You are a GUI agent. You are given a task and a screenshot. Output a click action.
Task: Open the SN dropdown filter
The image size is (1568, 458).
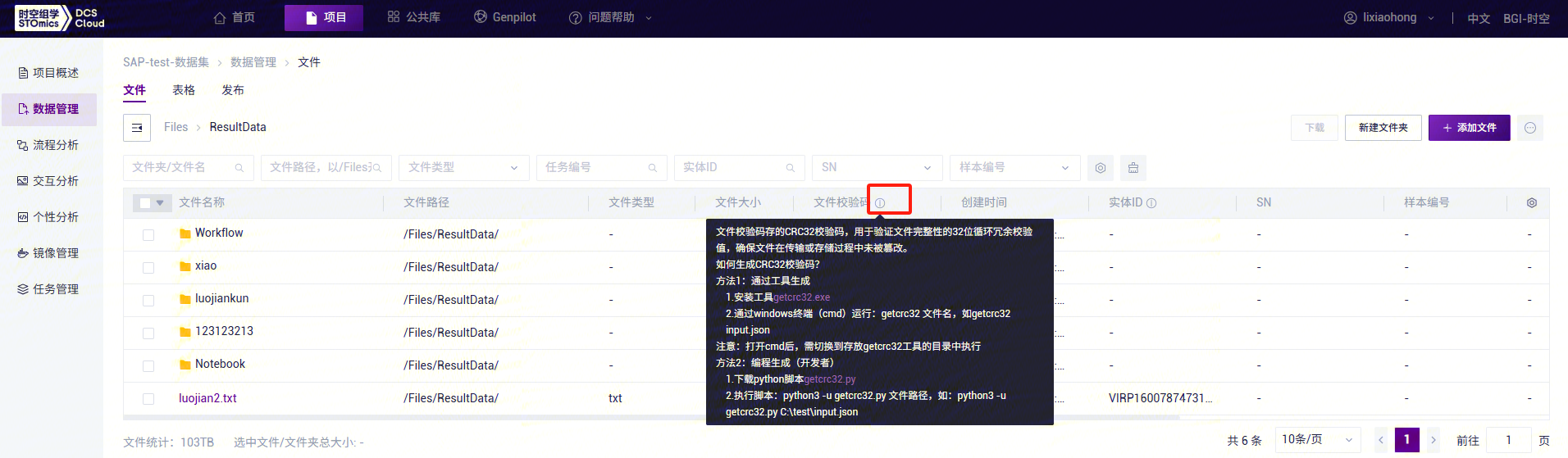pos(877,167)
